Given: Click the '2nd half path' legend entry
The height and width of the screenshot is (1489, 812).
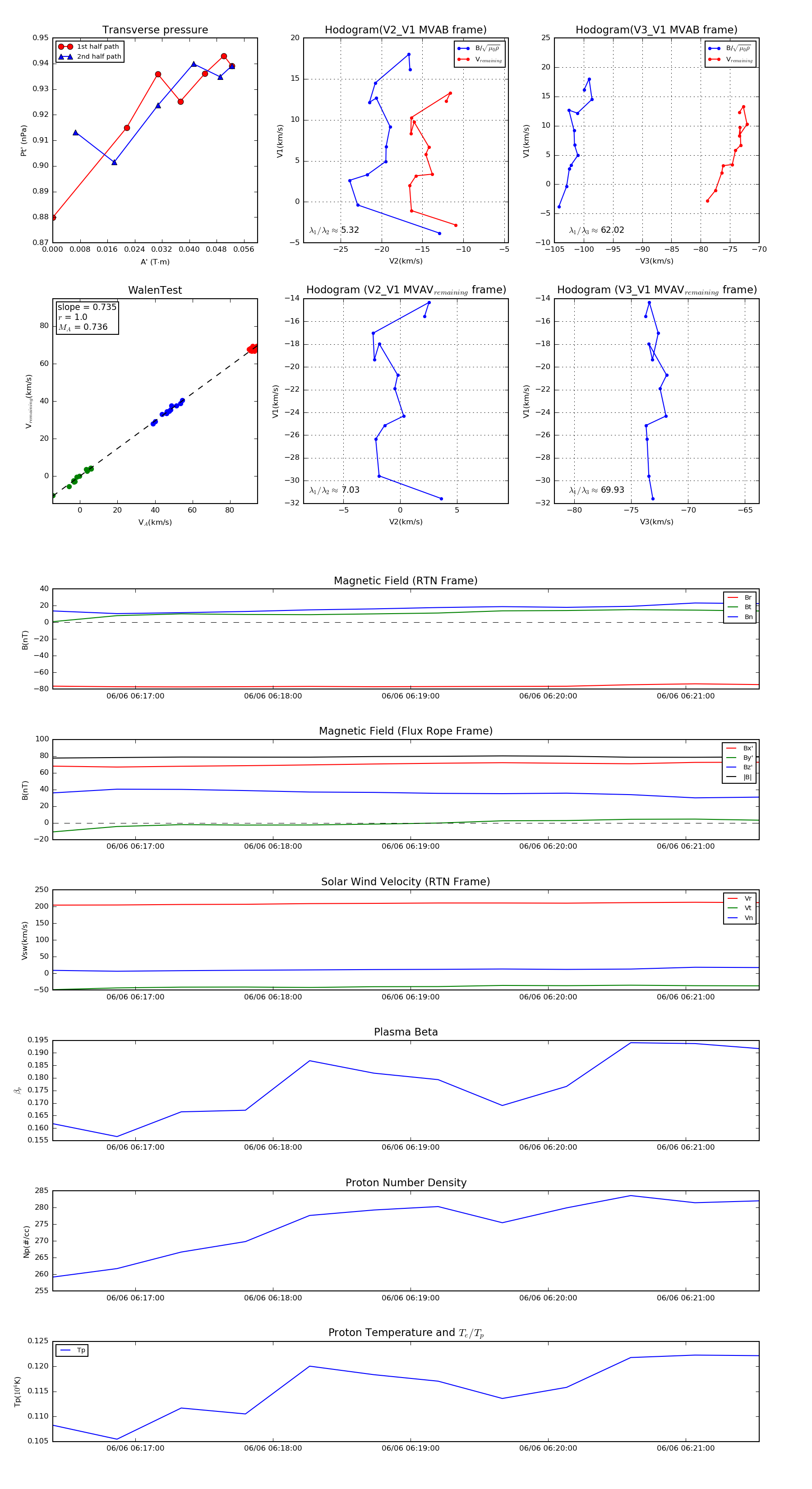Looking at the screenshot, I should click(90, 57).
